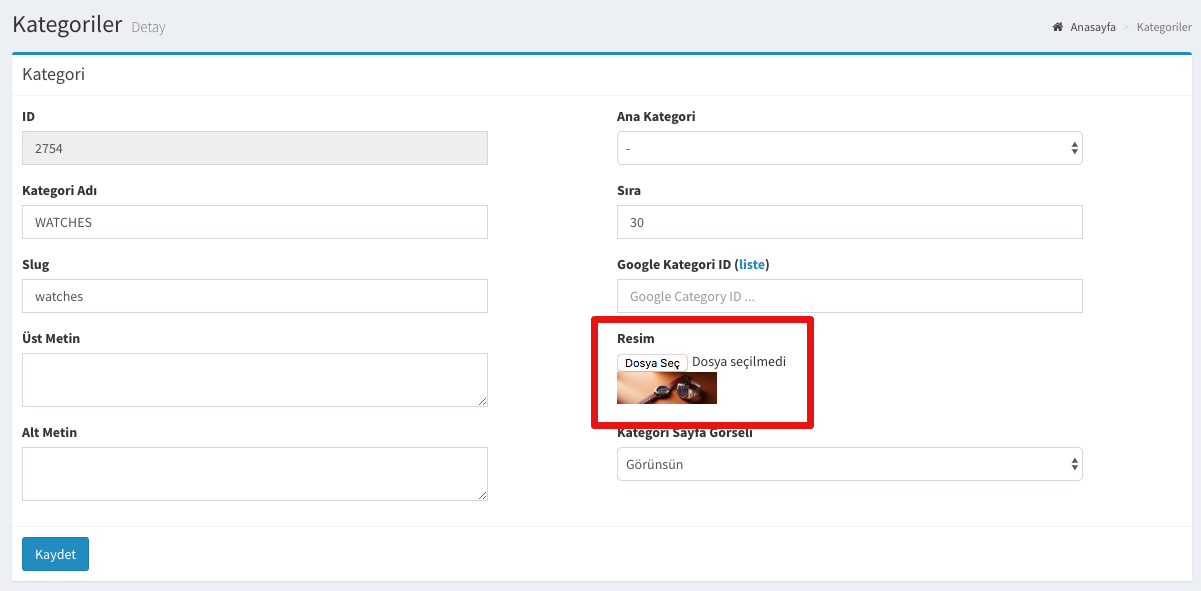The height and width of the screenshot is (591, 1201).
Task: Select the Sıra field showing 30
Action: coord(849,222)
